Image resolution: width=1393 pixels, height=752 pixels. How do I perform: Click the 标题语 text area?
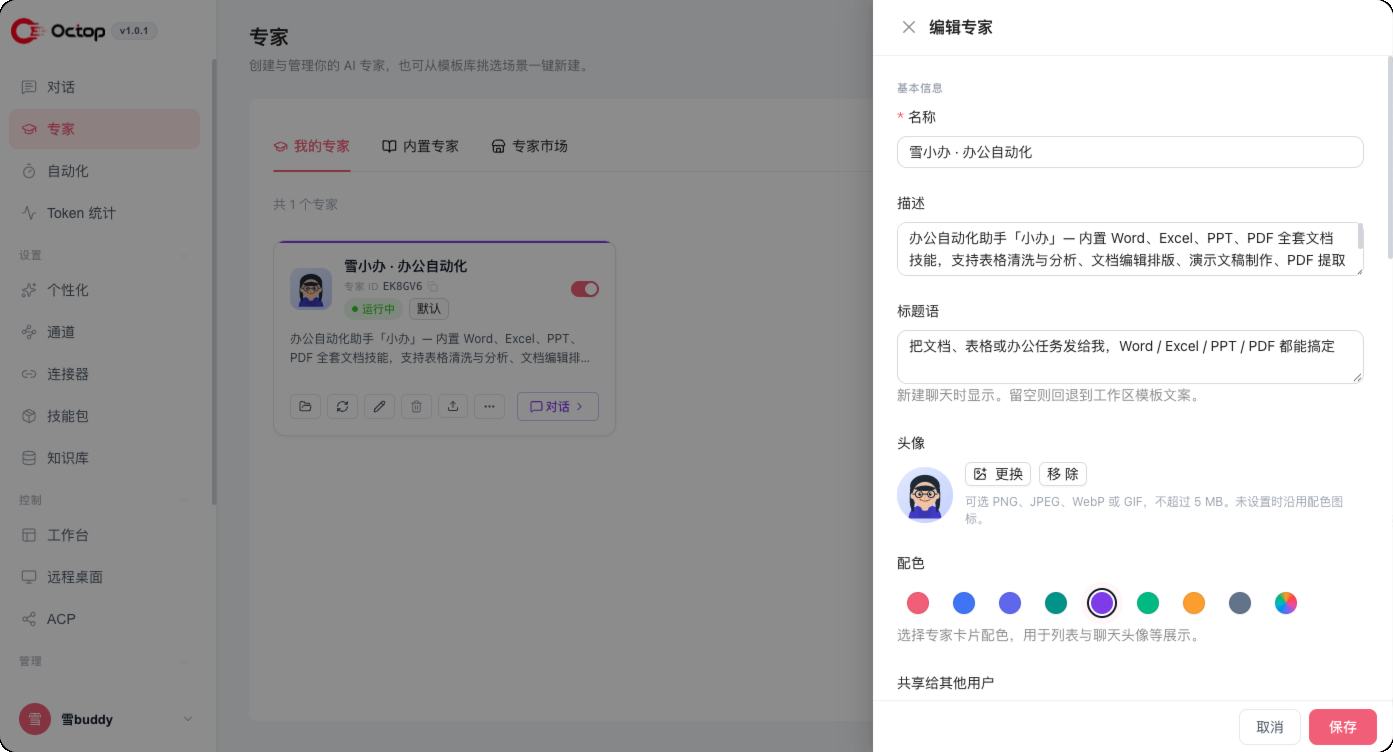[1130, 357]
